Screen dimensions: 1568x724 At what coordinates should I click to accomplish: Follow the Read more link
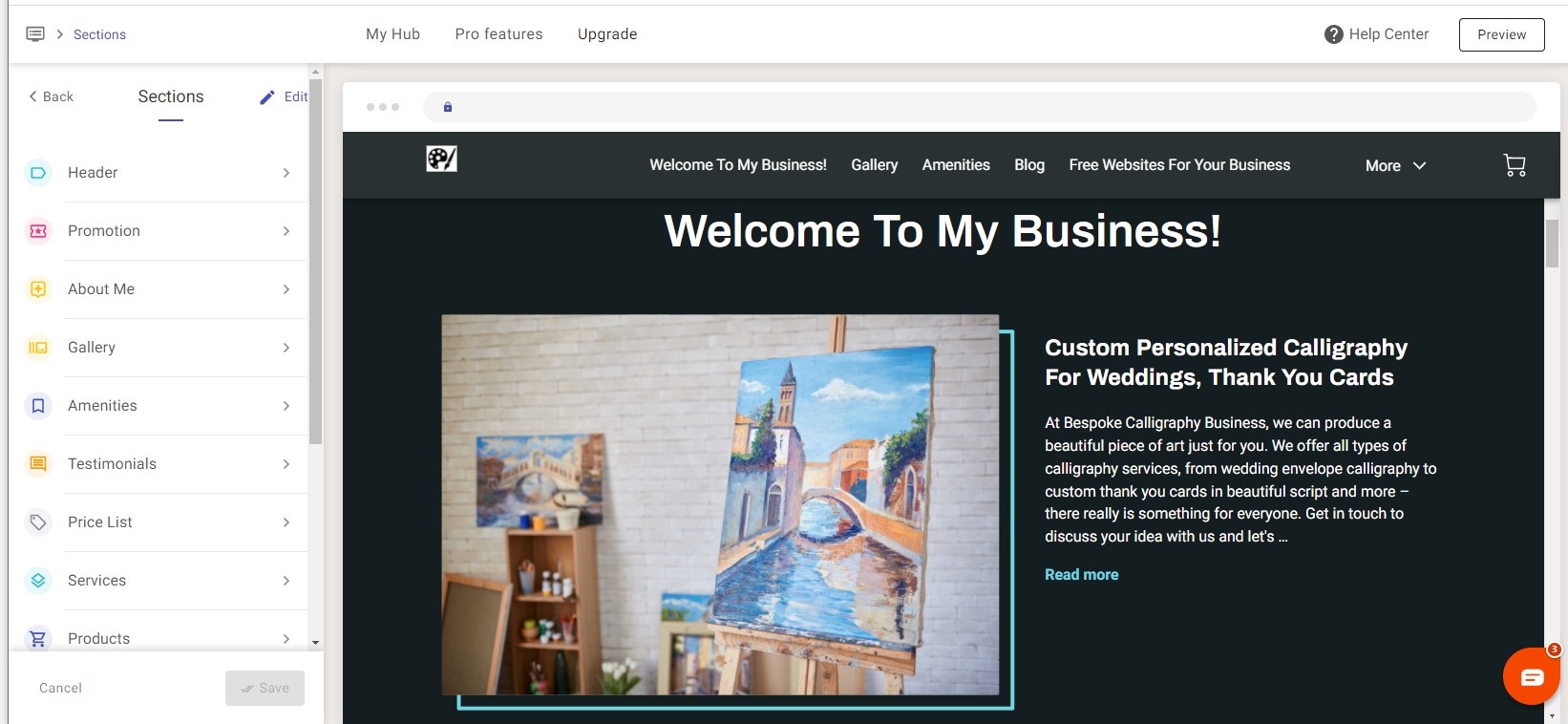(1081, 575)
